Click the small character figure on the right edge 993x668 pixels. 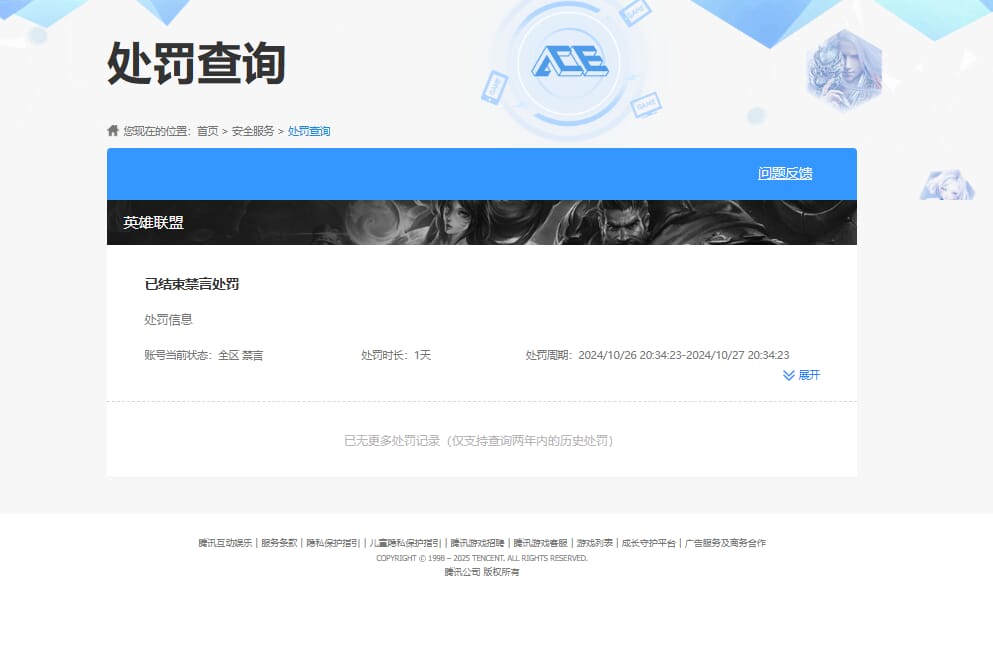[x=946, y=185]
